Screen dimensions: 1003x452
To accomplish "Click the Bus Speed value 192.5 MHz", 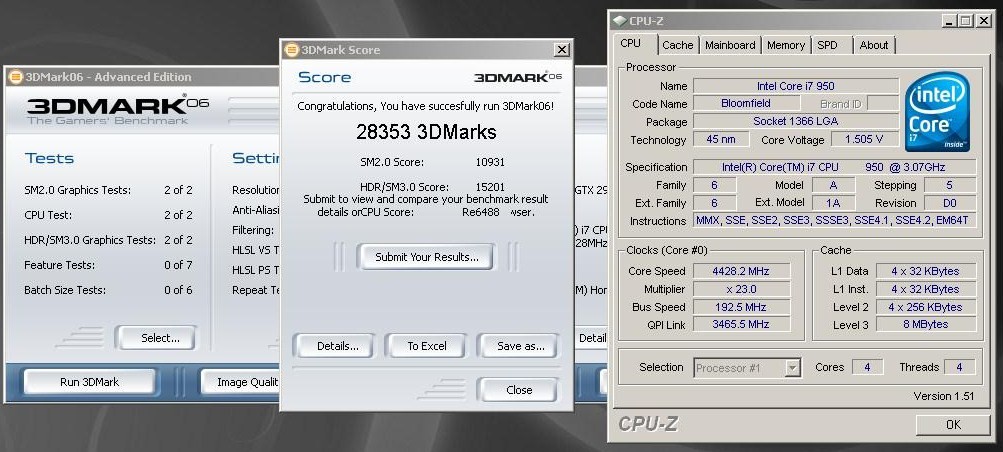I will [x=741, y=307].
